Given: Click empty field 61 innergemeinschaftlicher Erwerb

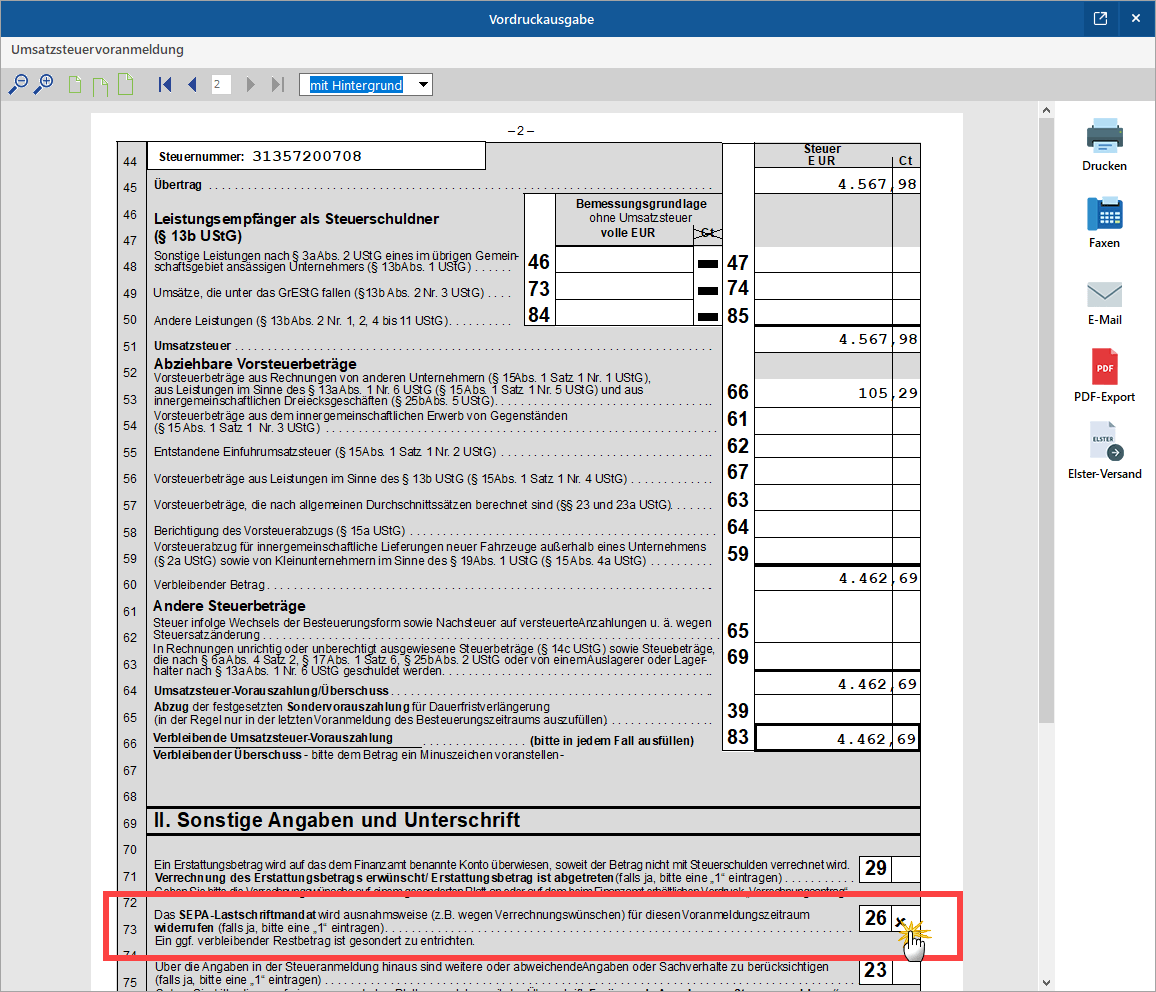Looking at the screenshot, I should click(x=837, y=421).
